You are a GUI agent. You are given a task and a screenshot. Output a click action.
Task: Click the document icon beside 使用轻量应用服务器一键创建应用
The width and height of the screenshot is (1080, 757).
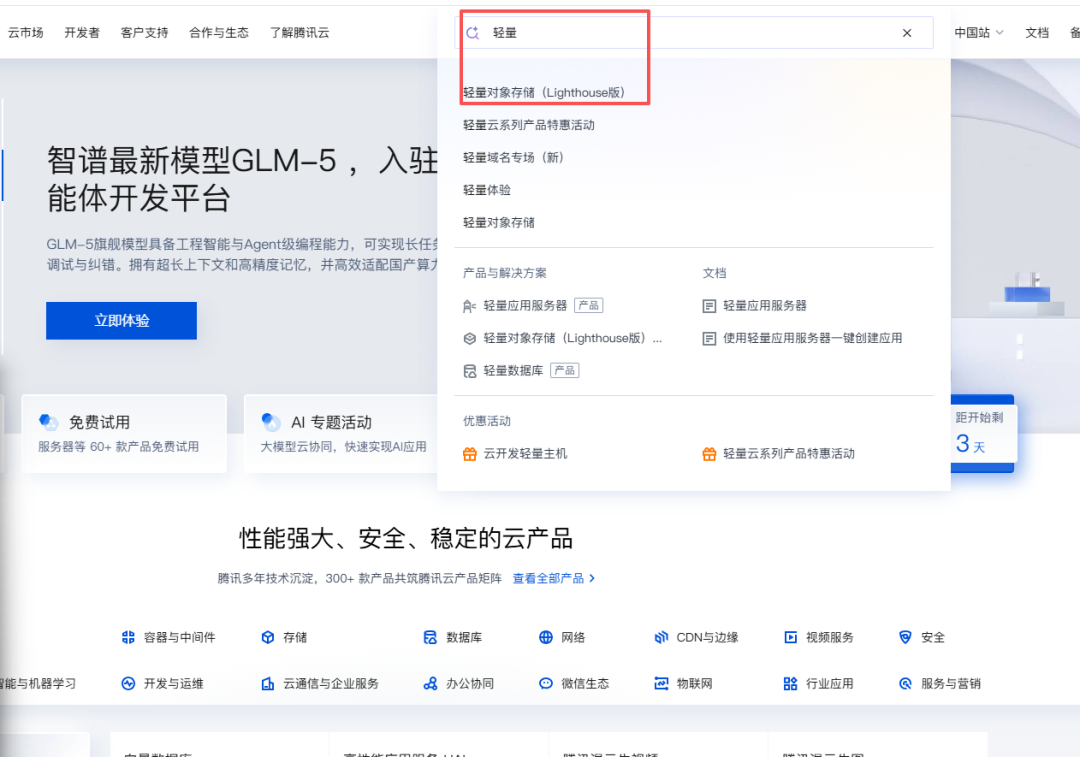coord(709,338)
